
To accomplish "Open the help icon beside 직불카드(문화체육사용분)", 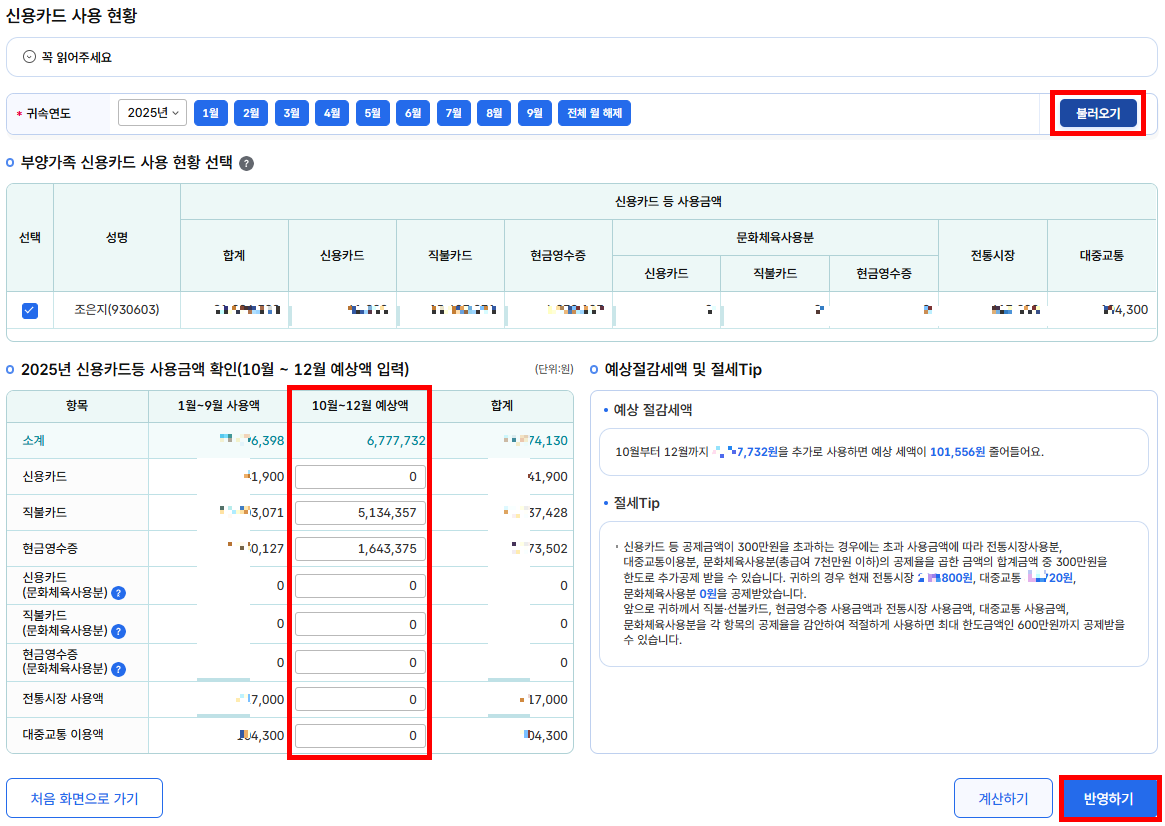I will (x=118, y=631).
